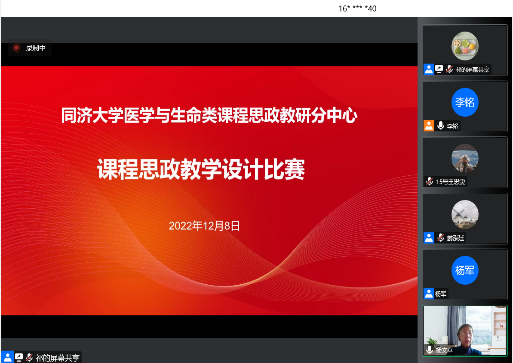
Task: Click the 2022年12月8日 date text on the slide
Action: [x=204, y=226]
